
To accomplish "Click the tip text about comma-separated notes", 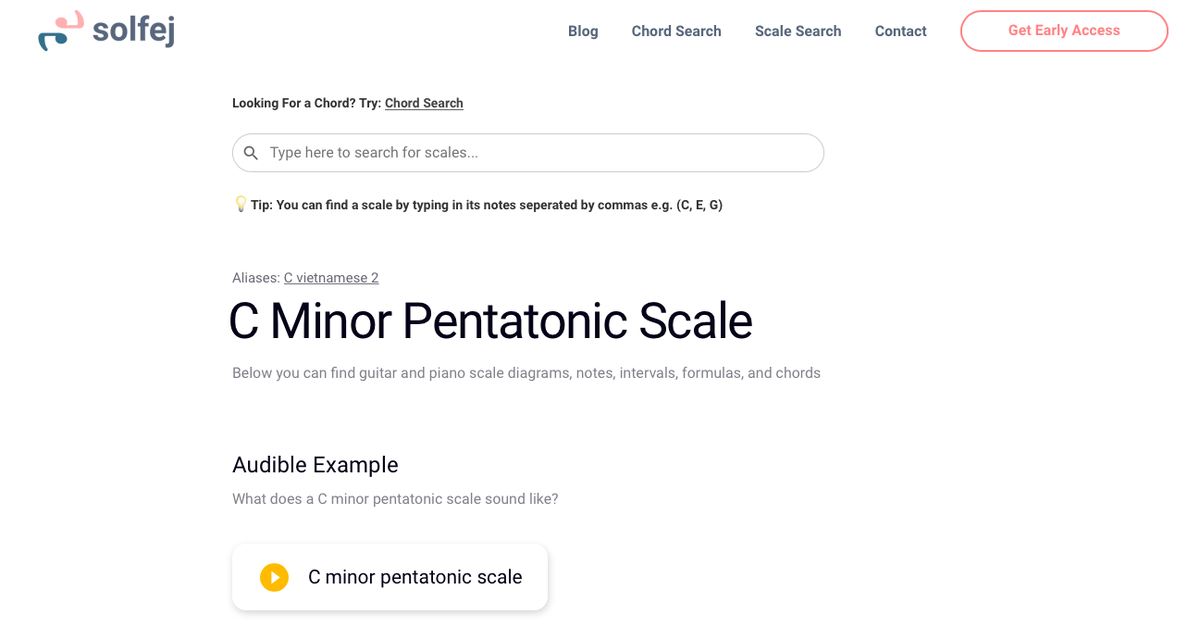I will click(487, 205).
